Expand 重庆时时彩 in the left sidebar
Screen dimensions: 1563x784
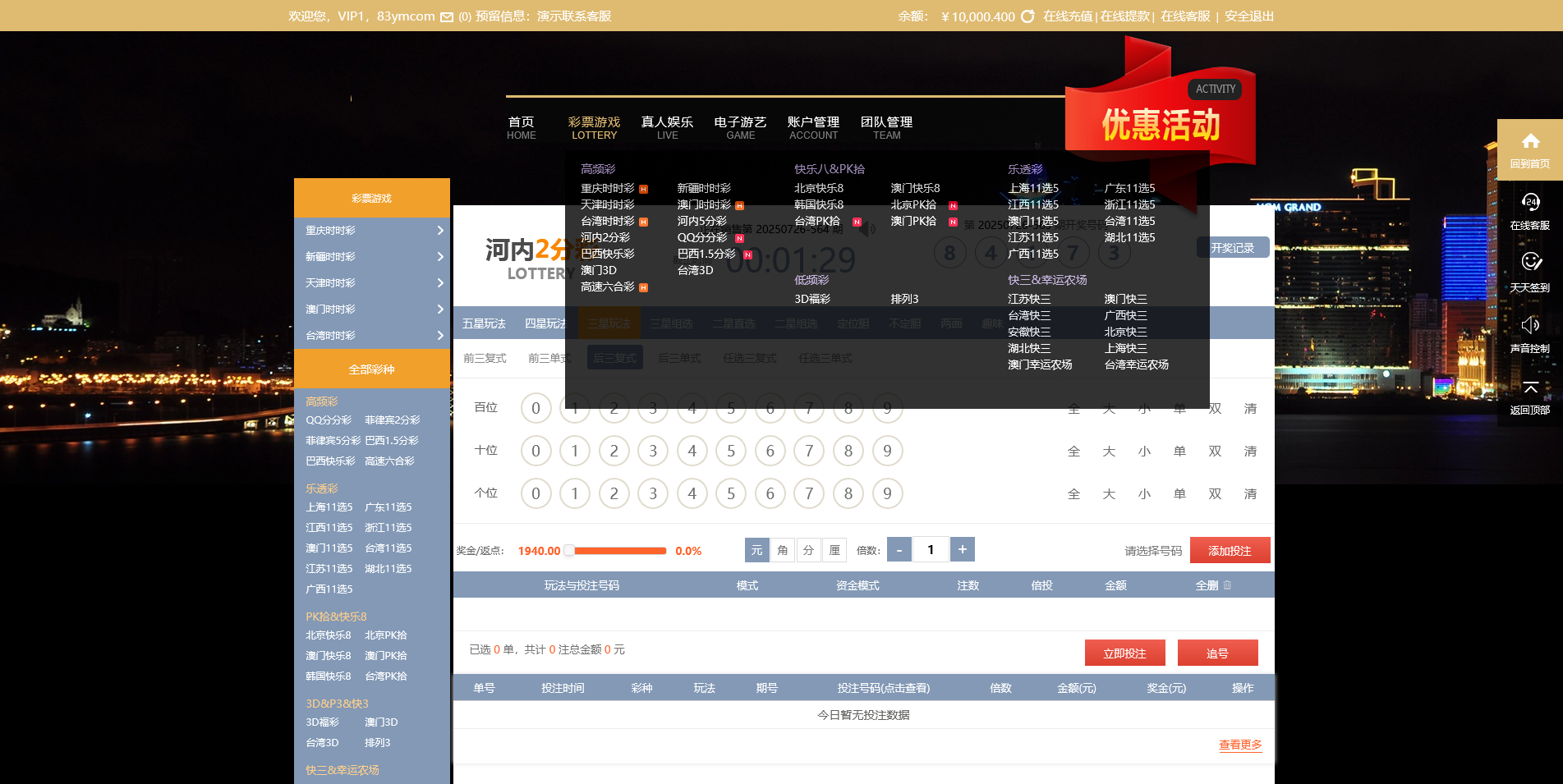tap(371, 231)
